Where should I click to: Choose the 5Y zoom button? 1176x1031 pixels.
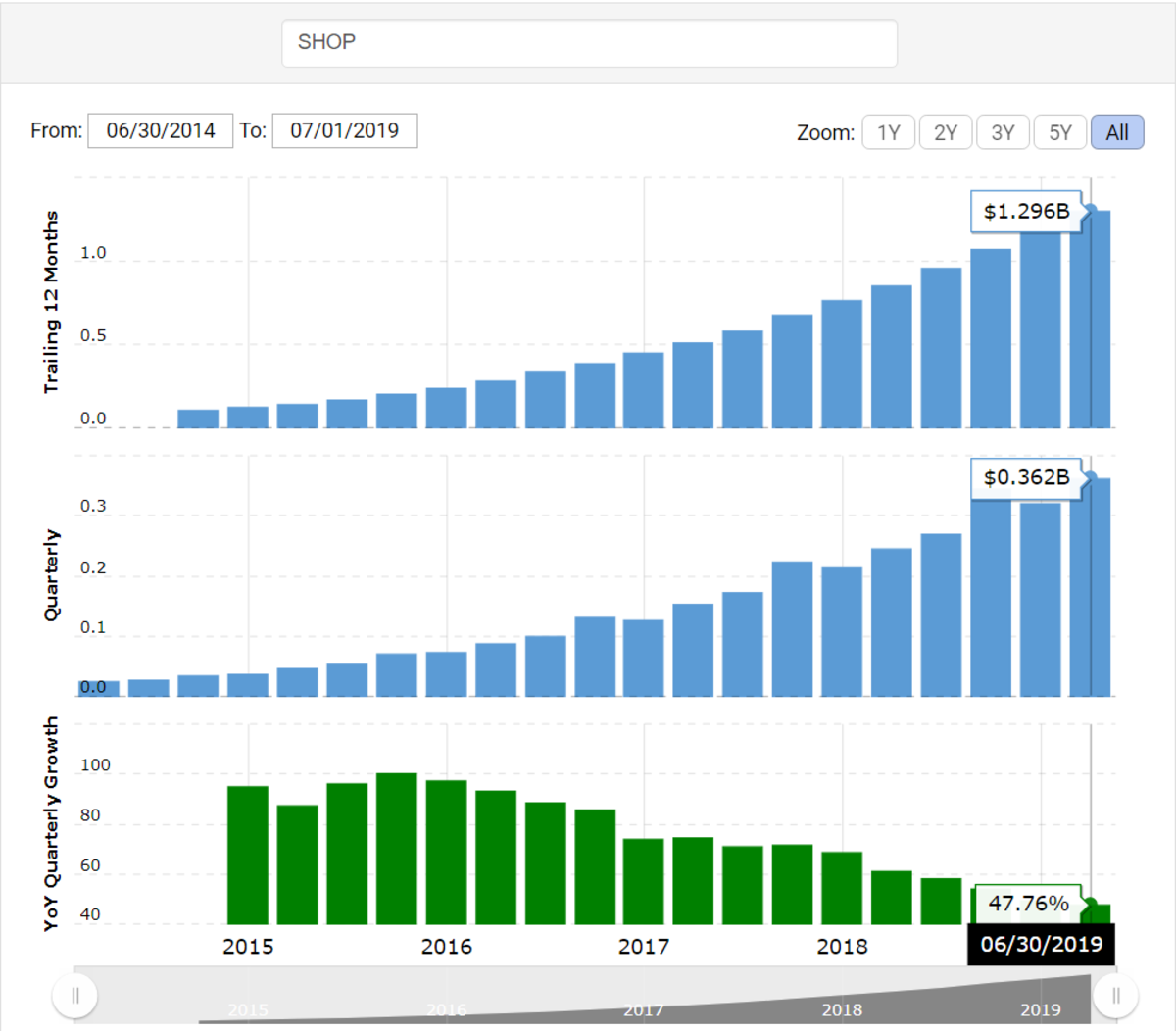coord(1060,132)
